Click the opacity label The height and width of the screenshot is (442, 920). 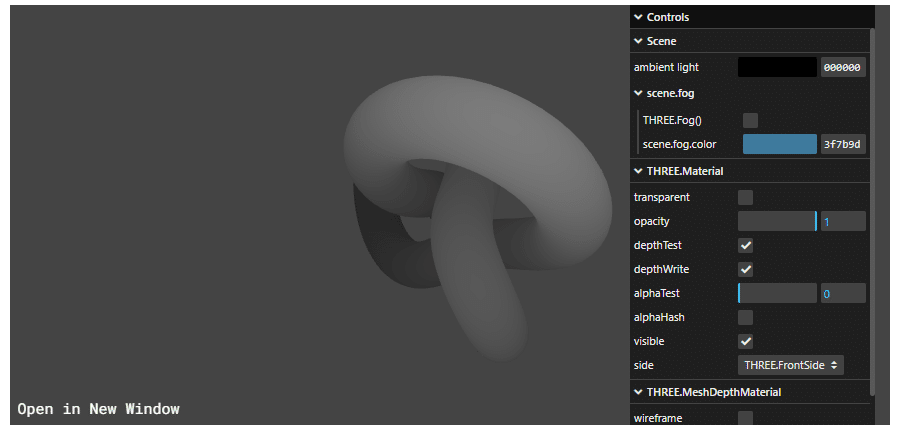tap(651, 221)
